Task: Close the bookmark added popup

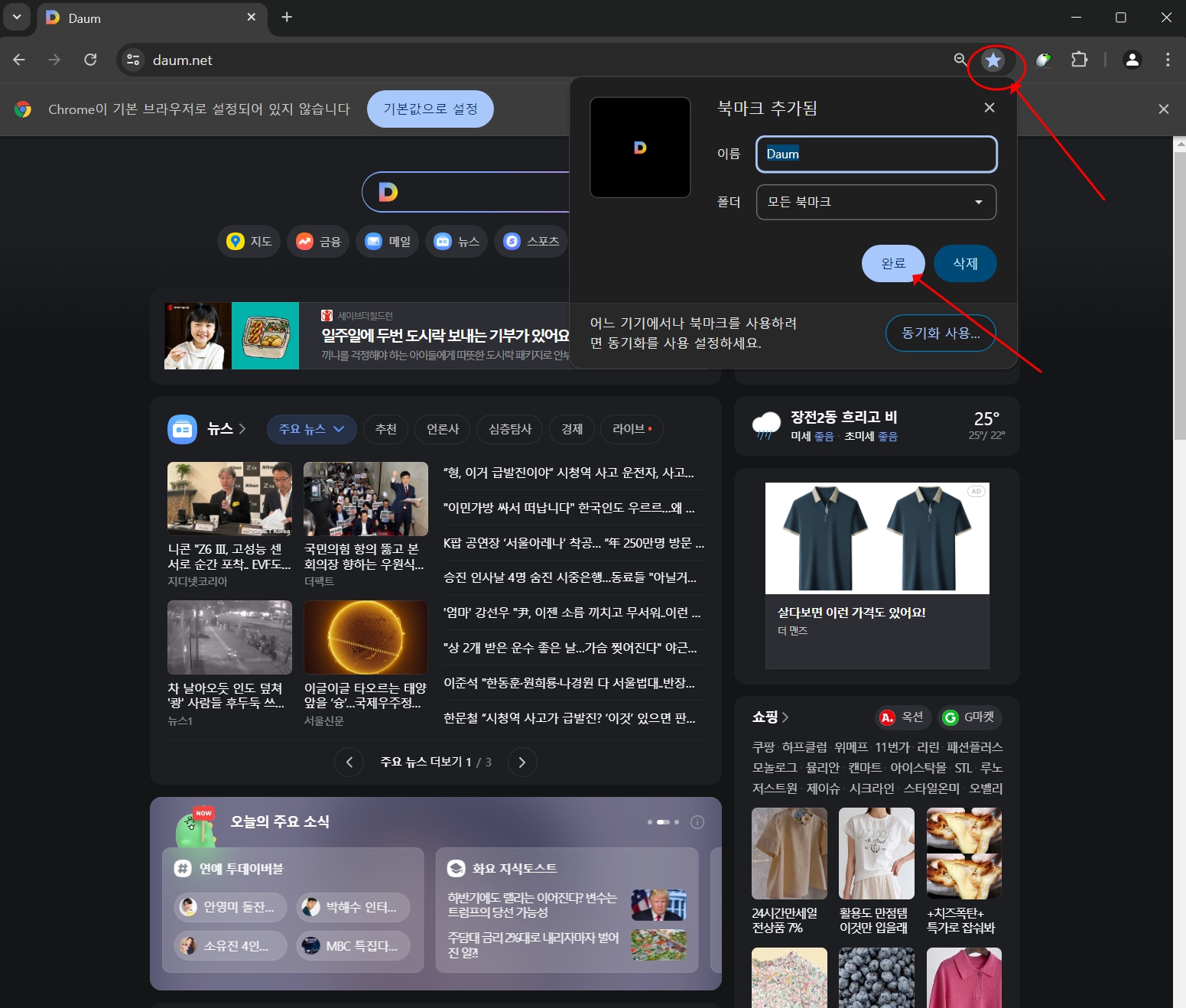Action: click(x=989, y=108)
